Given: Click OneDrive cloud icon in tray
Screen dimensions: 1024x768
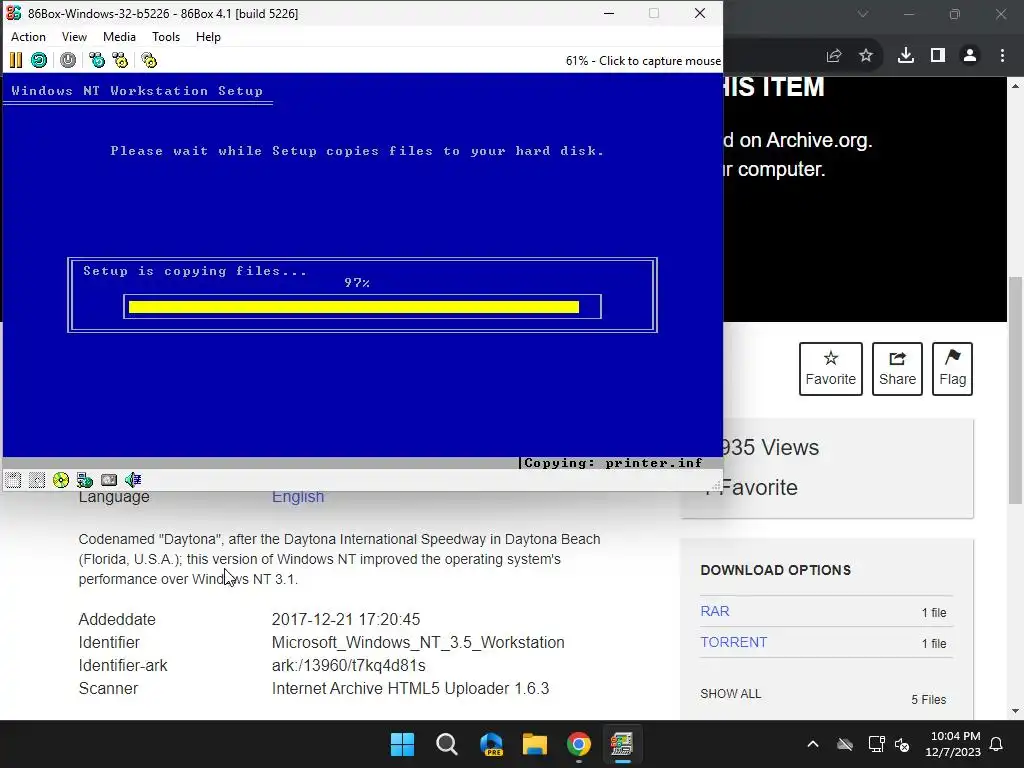Looking at the screenshot, I should pyautogui.click(x=845, y=744).
